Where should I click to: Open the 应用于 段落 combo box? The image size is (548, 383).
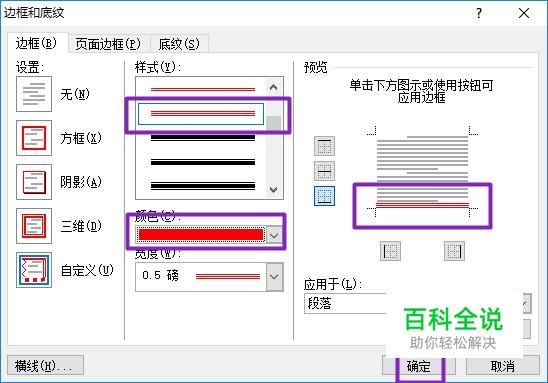418,303
